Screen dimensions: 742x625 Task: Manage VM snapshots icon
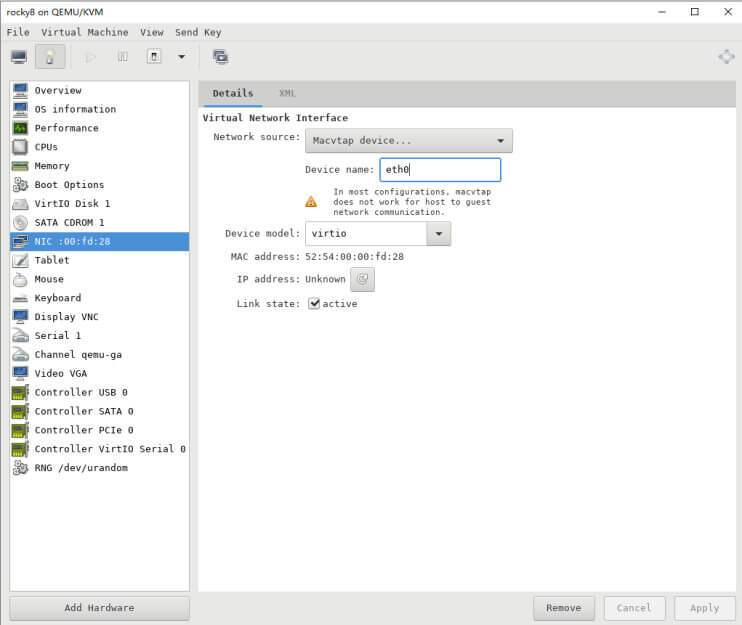click(x=220, y=57)
